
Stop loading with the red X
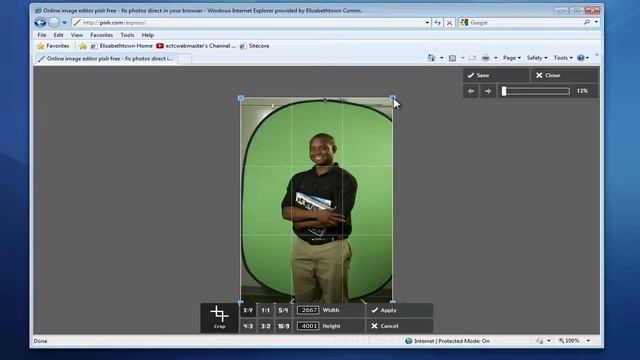pyautogui.click(x=449, y=22)
